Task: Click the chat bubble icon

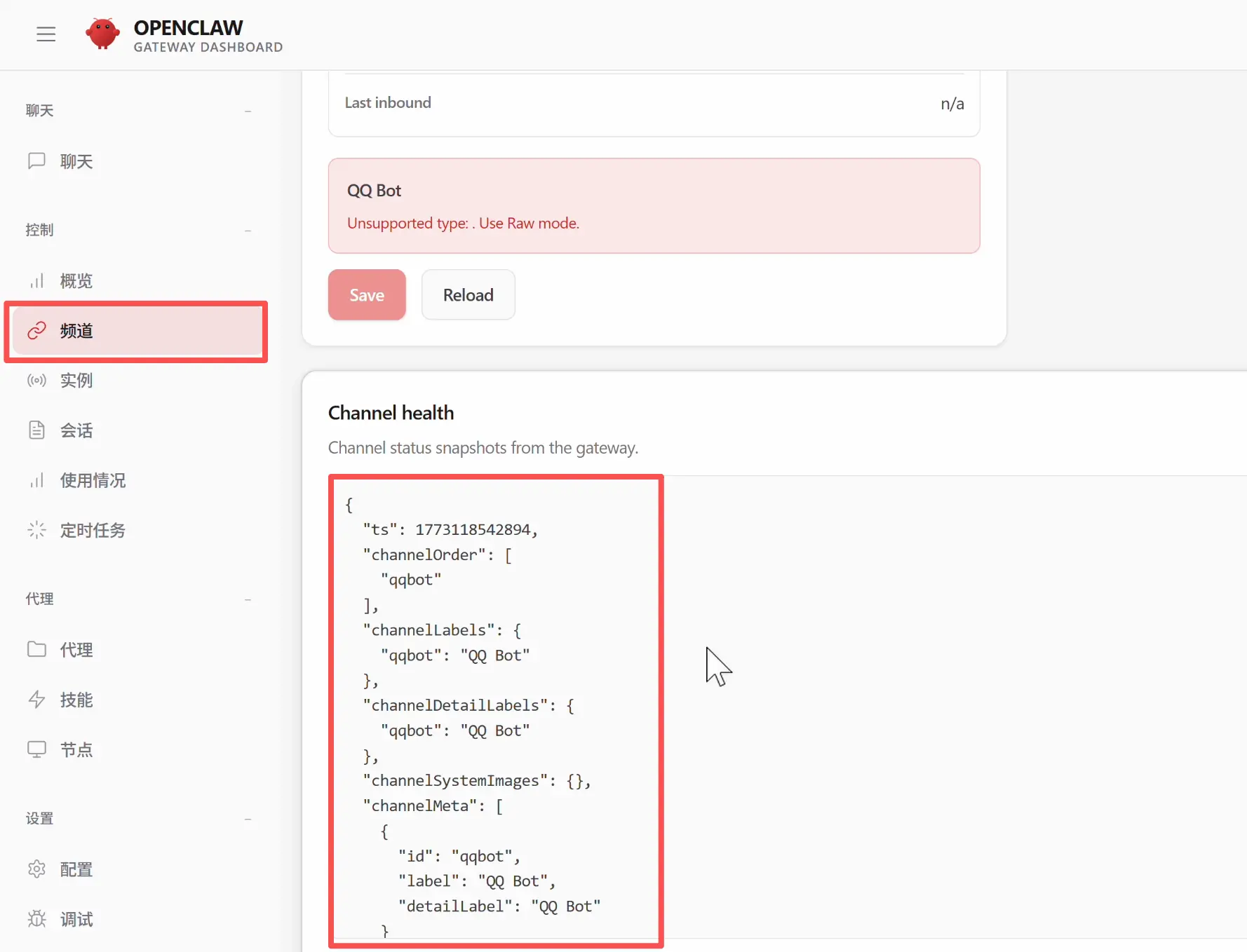Action: [x=36, y=161]
